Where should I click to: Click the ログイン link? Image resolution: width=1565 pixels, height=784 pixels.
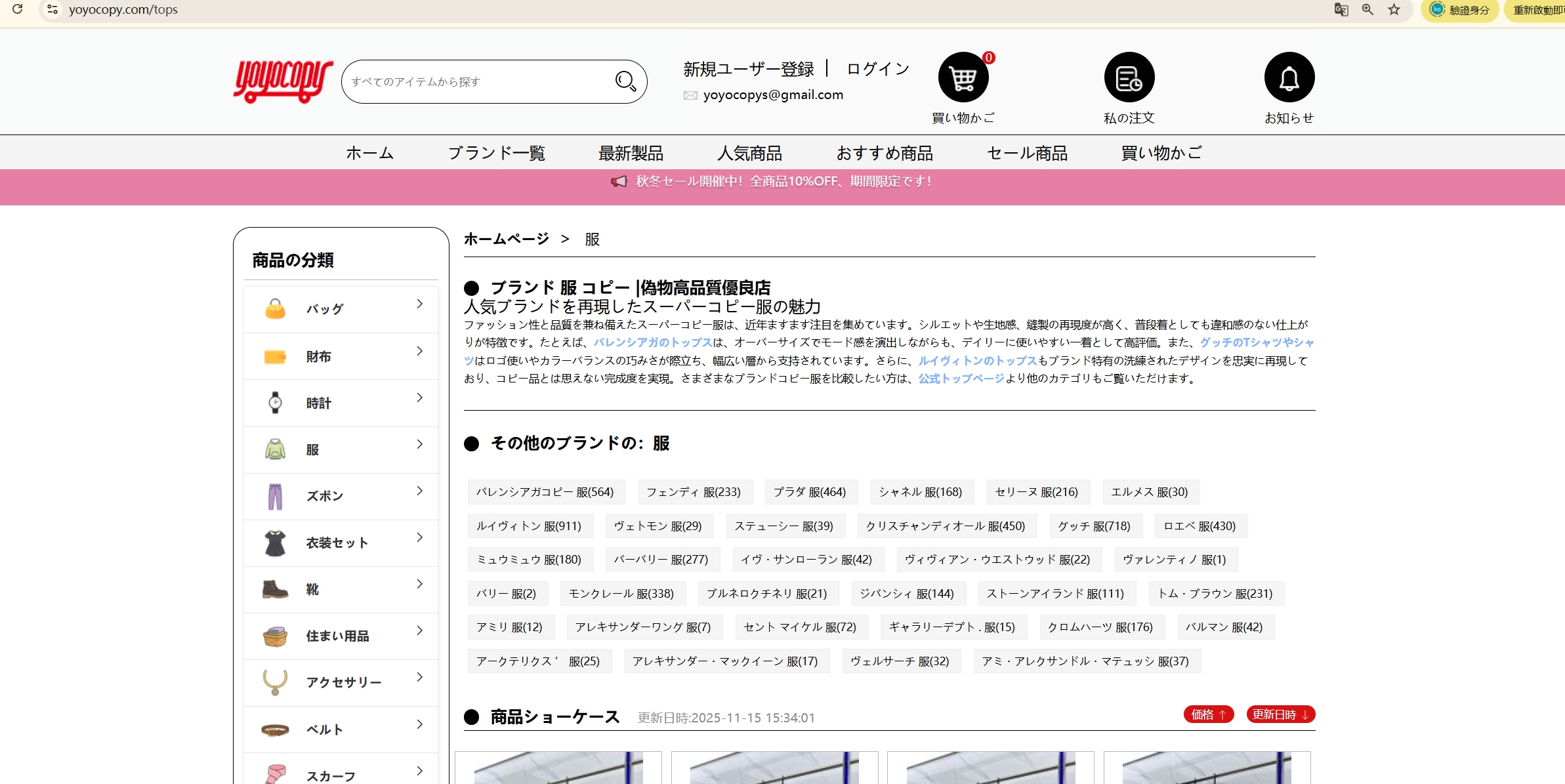877,69
